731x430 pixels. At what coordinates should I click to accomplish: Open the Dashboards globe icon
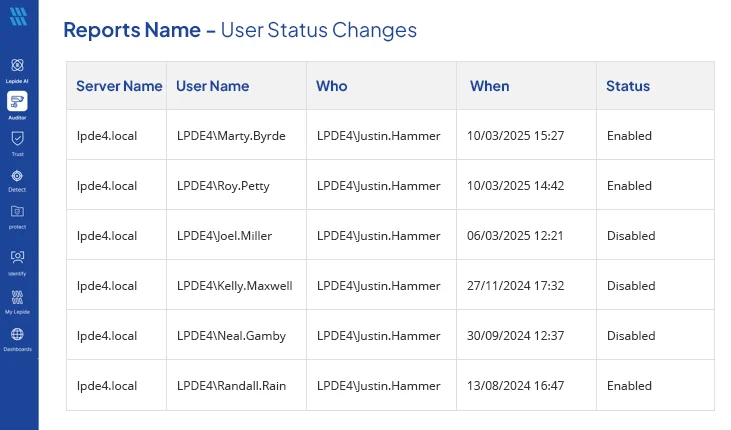point(17,334)
